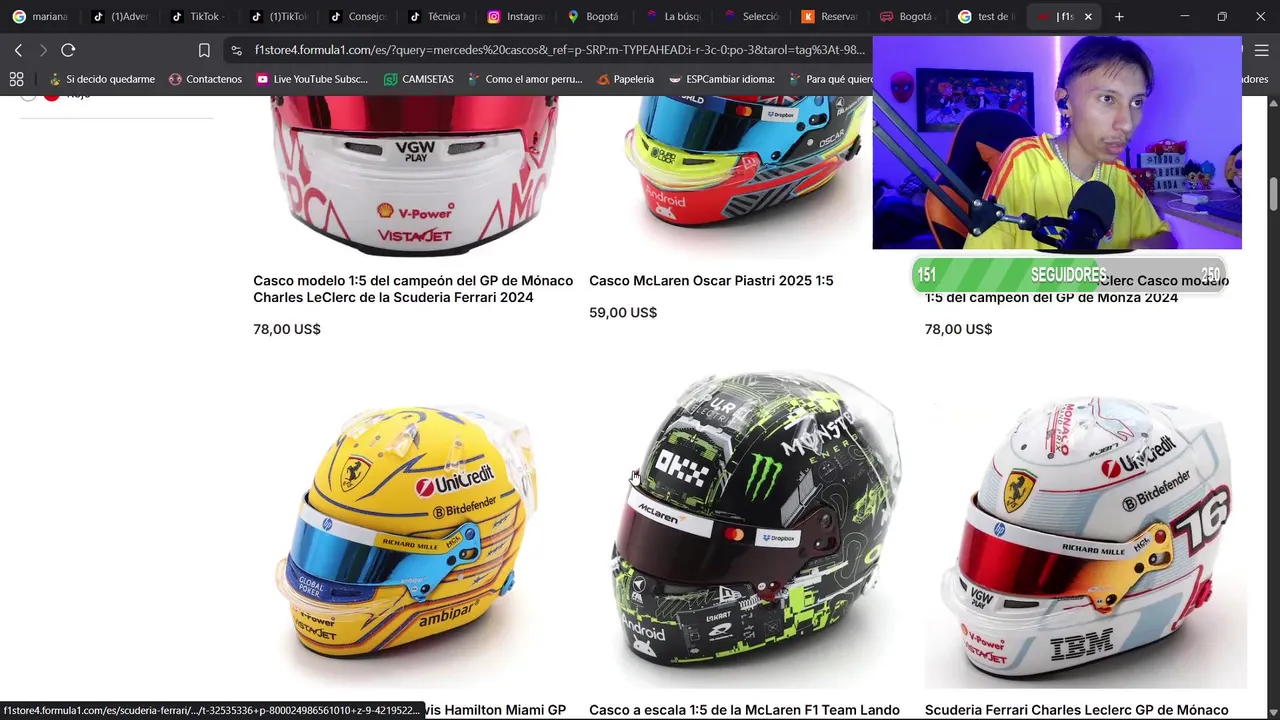Open the Live YouTube Subsc... bookmark
Viewport: 1280px width, 720px height.
(x=312, y=79)
